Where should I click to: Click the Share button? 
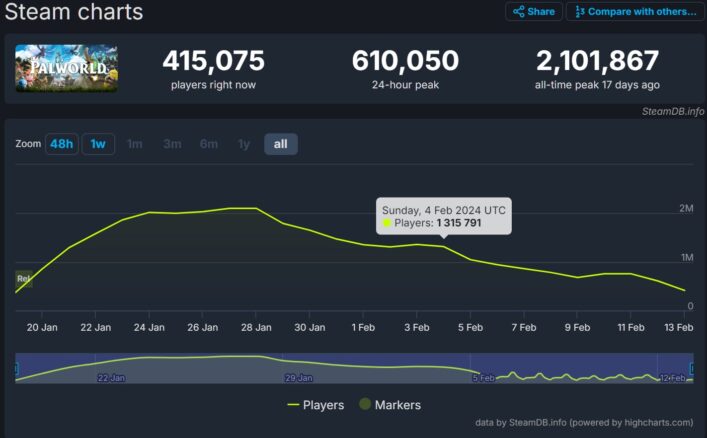(x=534, y=12)
